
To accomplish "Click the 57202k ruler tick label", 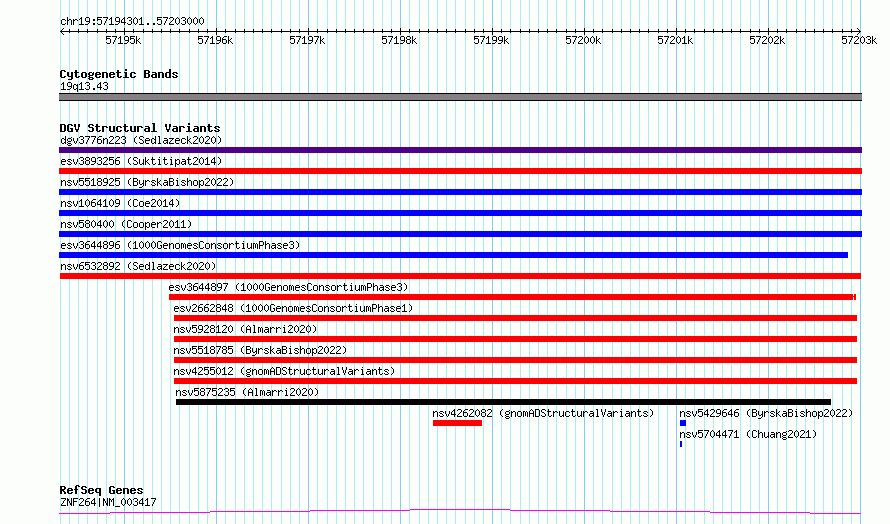I will 767,40.
